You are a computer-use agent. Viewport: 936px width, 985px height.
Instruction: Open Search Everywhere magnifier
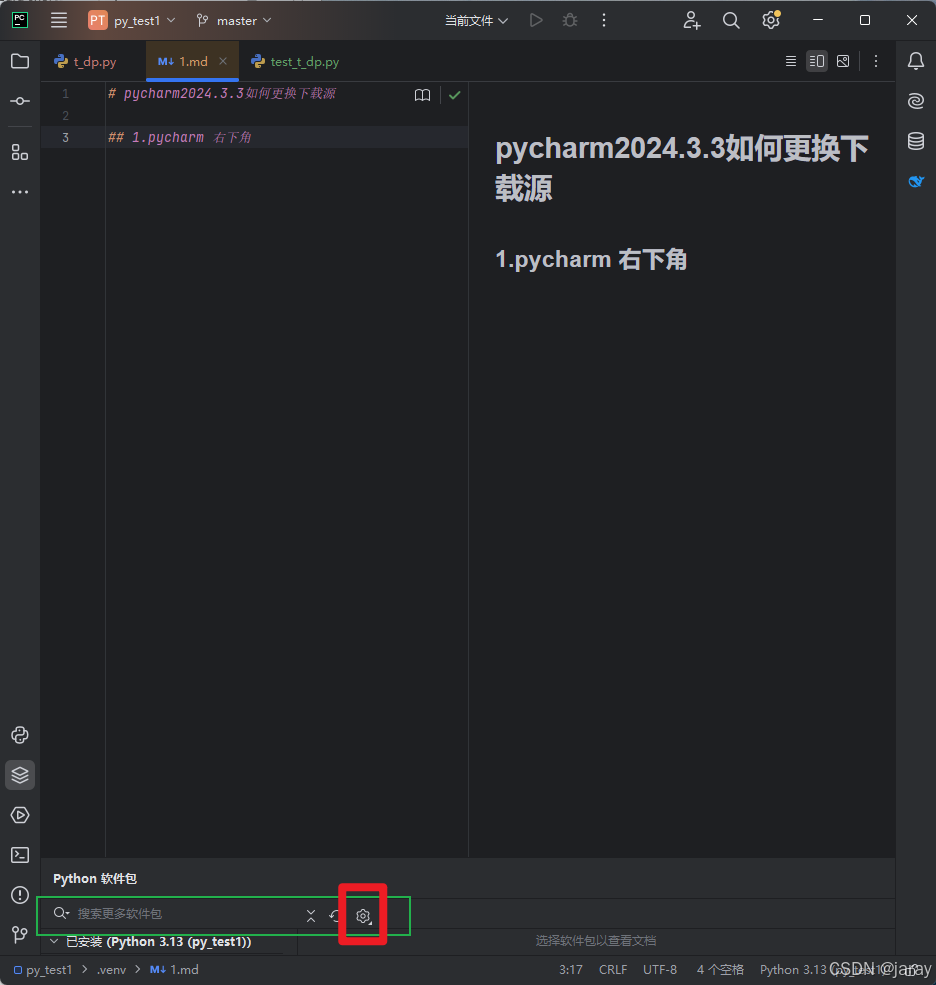731,20
